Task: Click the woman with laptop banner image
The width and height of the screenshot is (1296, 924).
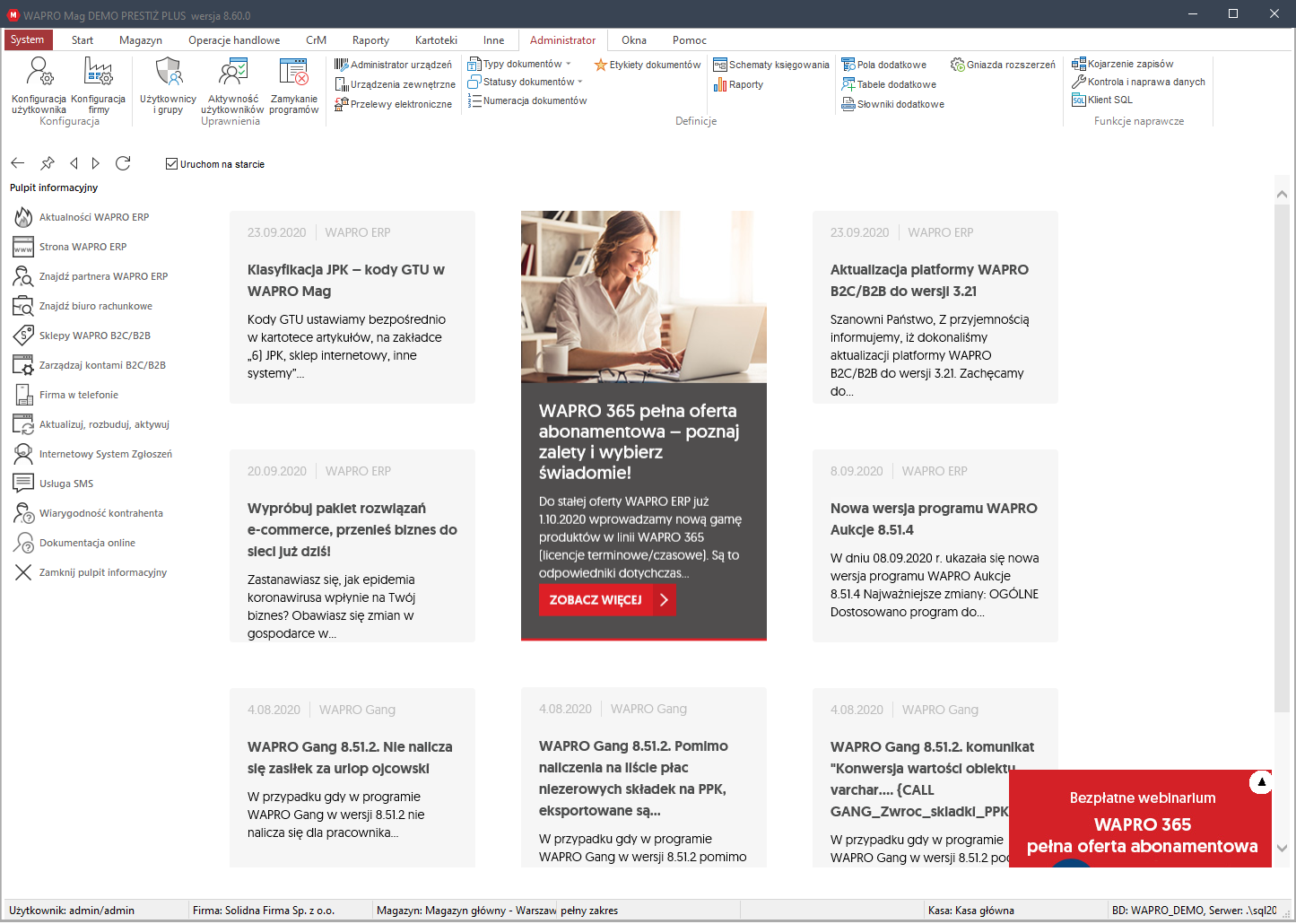Action: 644,297
